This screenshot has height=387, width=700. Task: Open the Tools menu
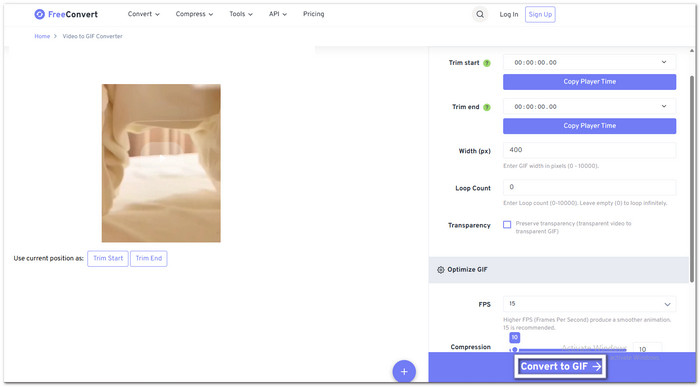coord(241,14)
